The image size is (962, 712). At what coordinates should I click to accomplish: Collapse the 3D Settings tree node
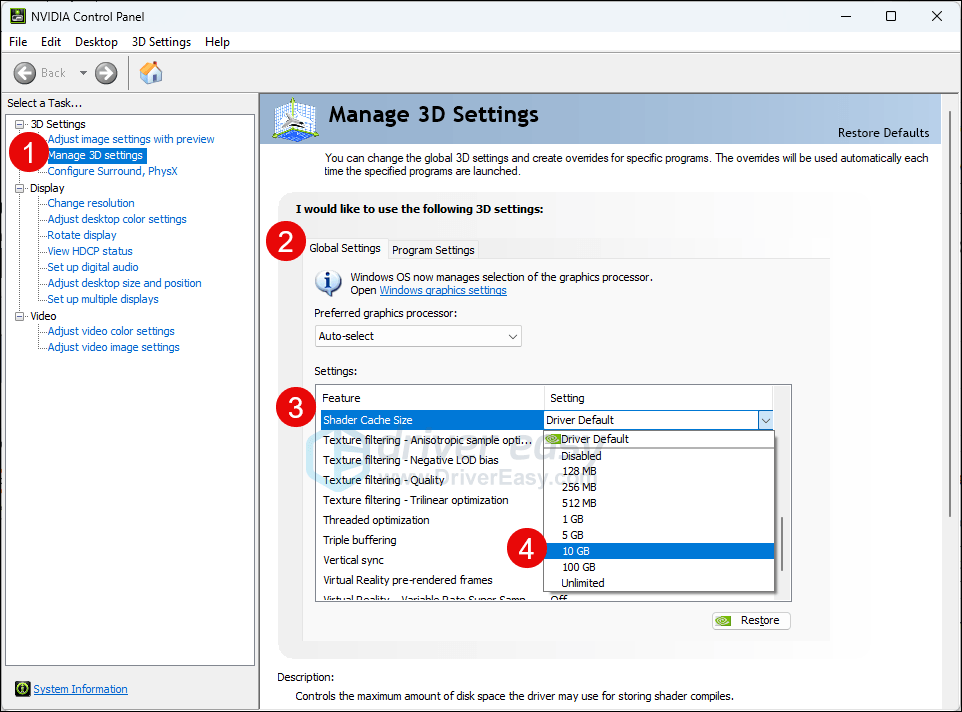19,124
